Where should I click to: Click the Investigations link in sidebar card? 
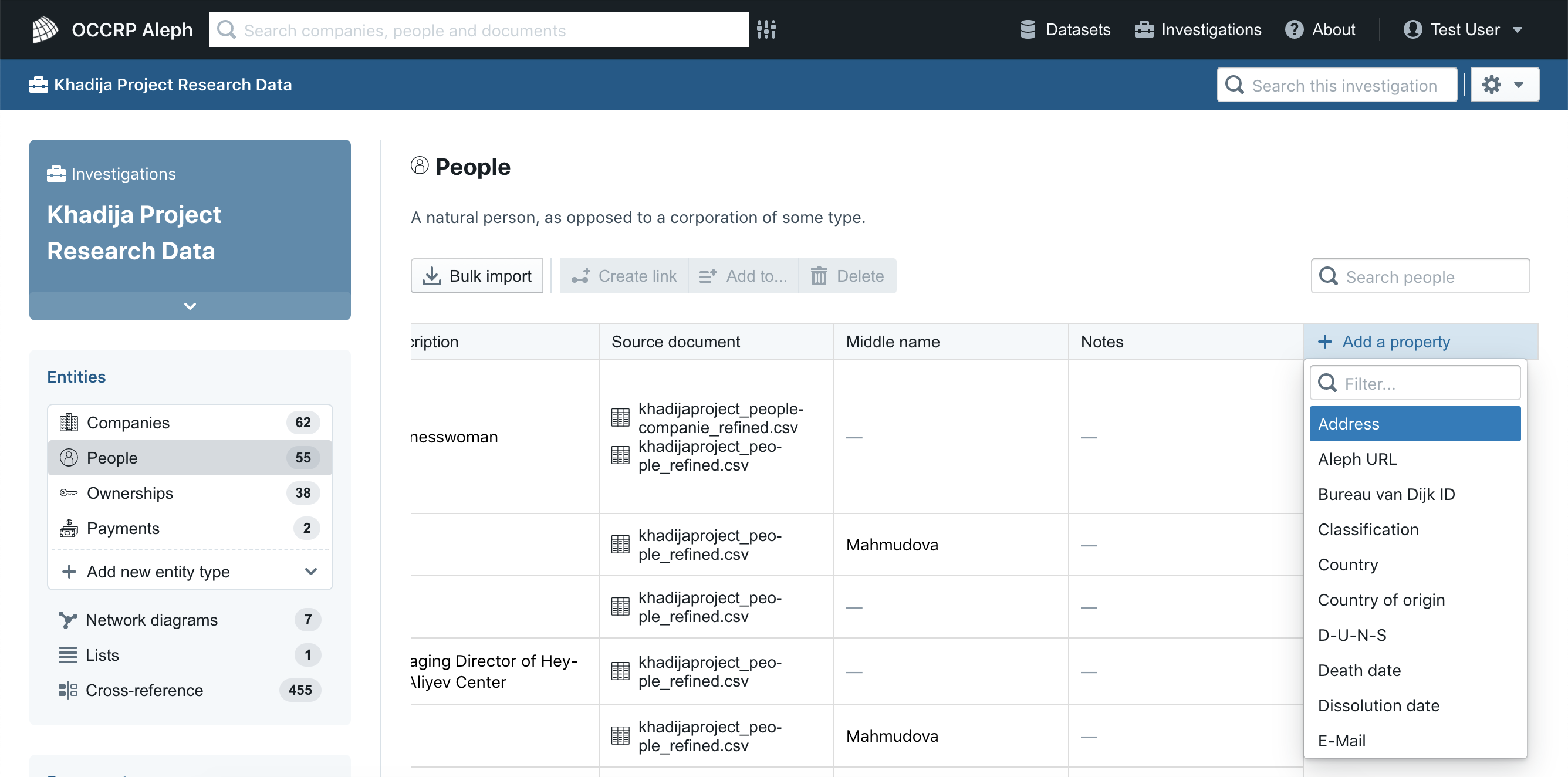tap(111, 174)
